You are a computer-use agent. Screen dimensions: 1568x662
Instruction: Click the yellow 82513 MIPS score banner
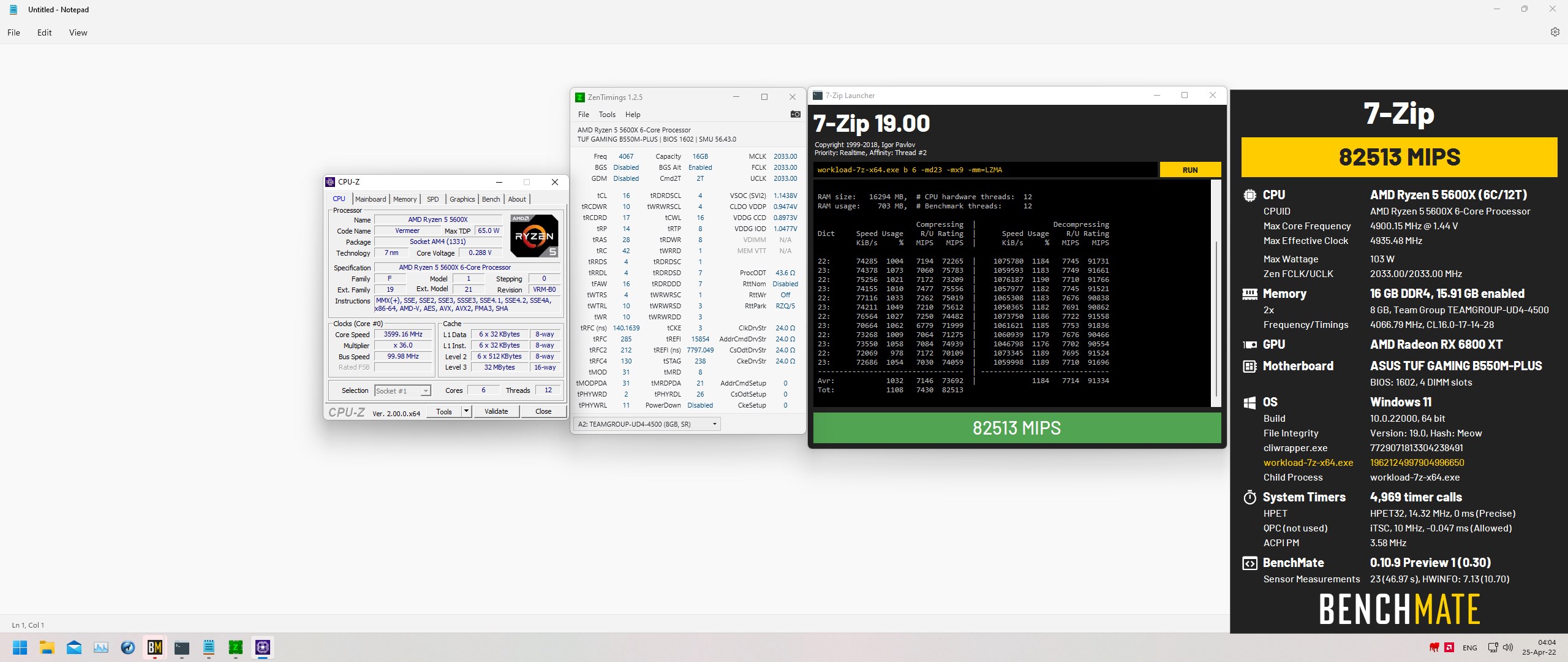click(x=1399, y=158)
